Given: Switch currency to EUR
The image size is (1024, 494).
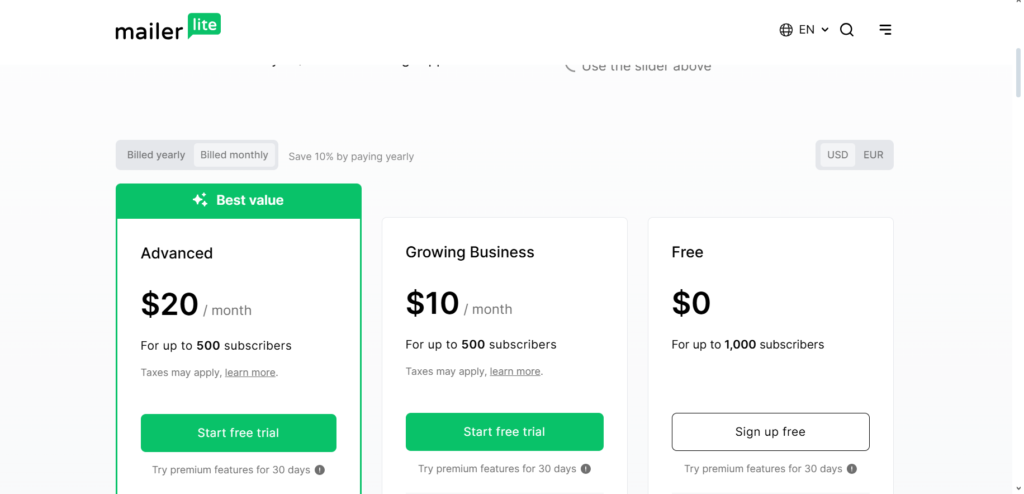Looking at the screenshot, I should (873, 155).
